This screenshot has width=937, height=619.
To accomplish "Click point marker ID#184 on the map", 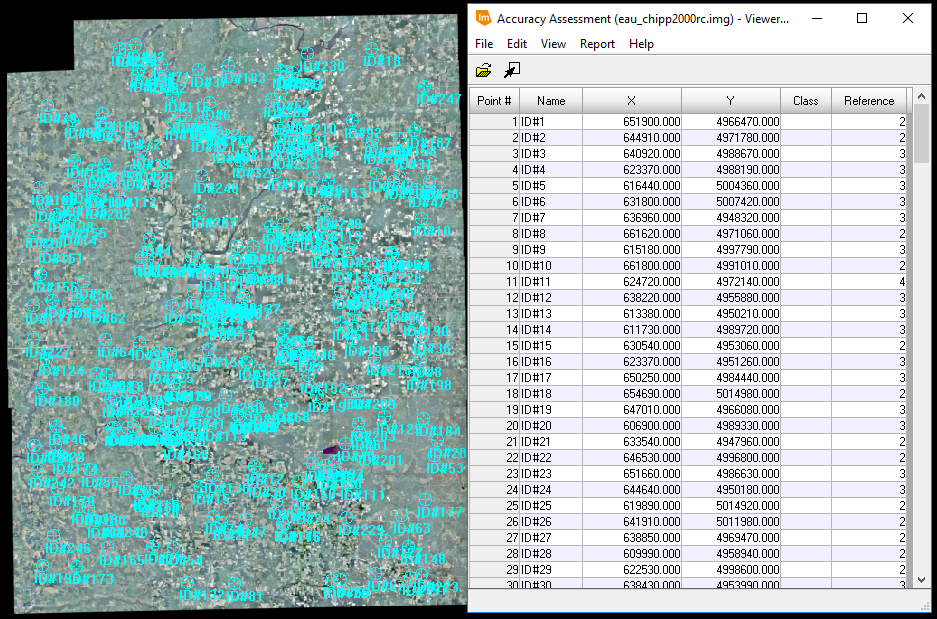I will point(424,418).
